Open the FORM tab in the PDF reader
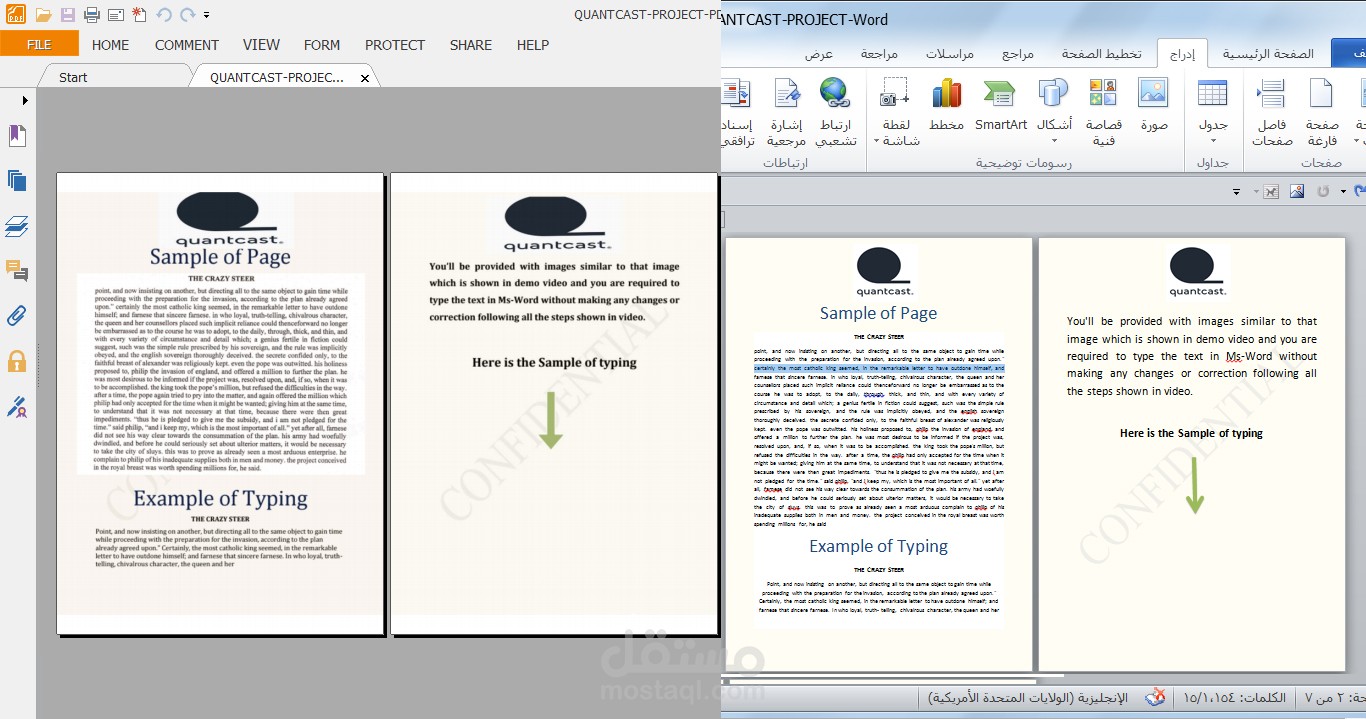This screenshot has width=1366, height=719. [322, 45]
